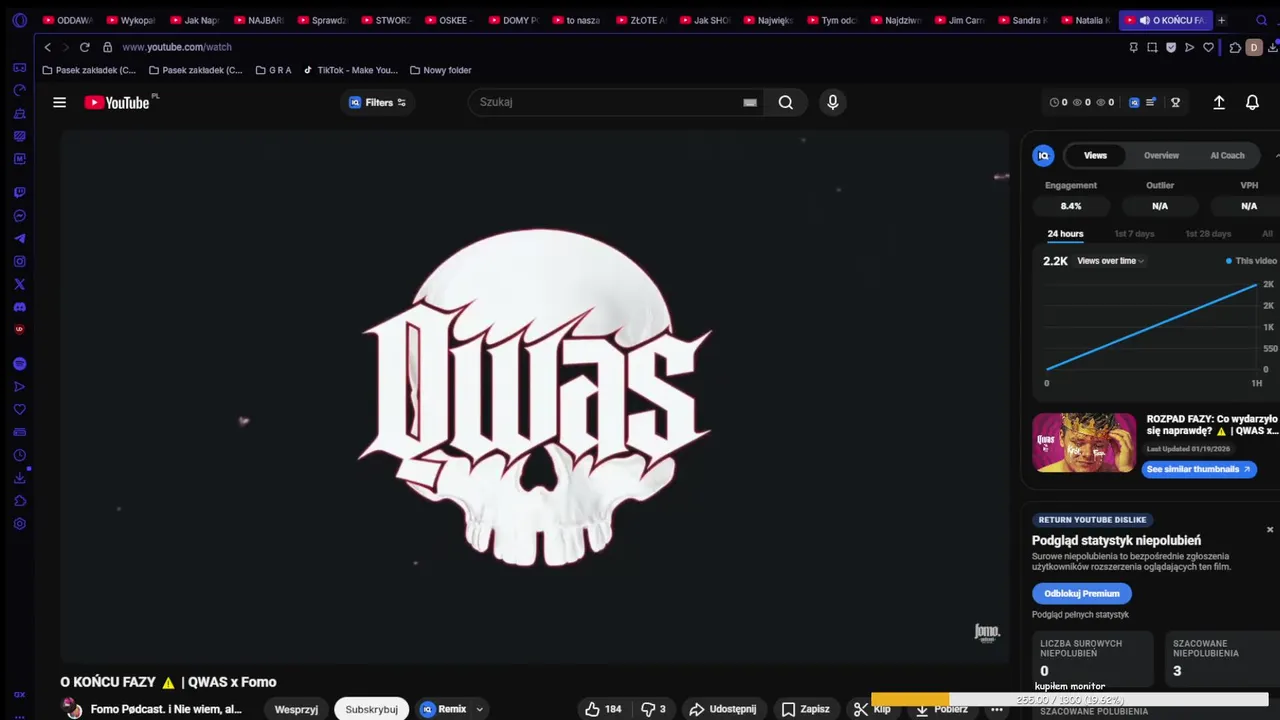Open TikTok - Make You bookmark
1280x720 pixels.
pos(350,70)
